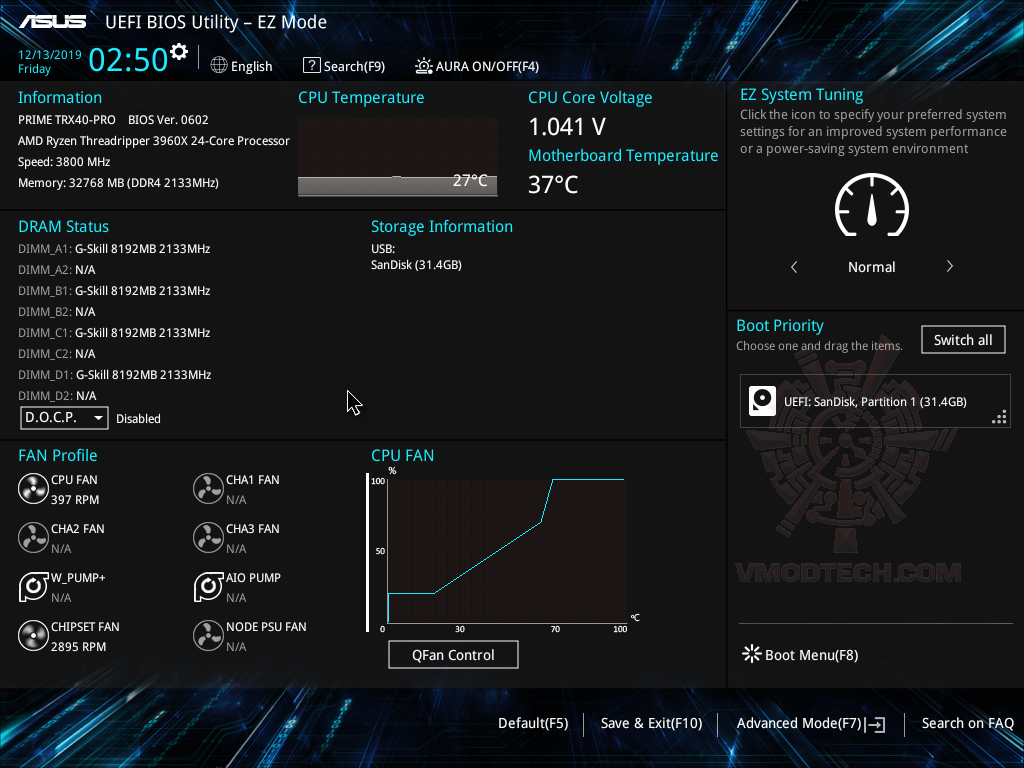
Task: Click the CPU temperature graph bar
Action: [x=398, y=185]
